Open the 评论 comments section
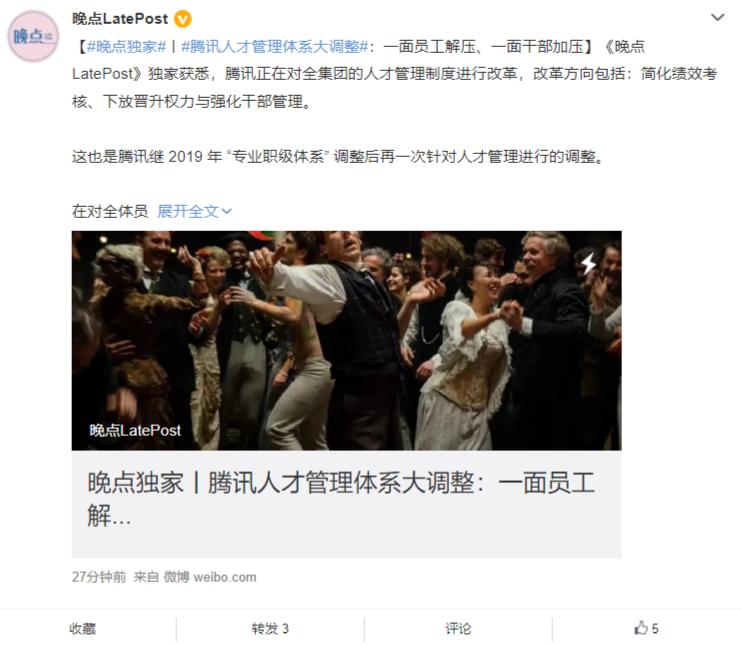 458,628
